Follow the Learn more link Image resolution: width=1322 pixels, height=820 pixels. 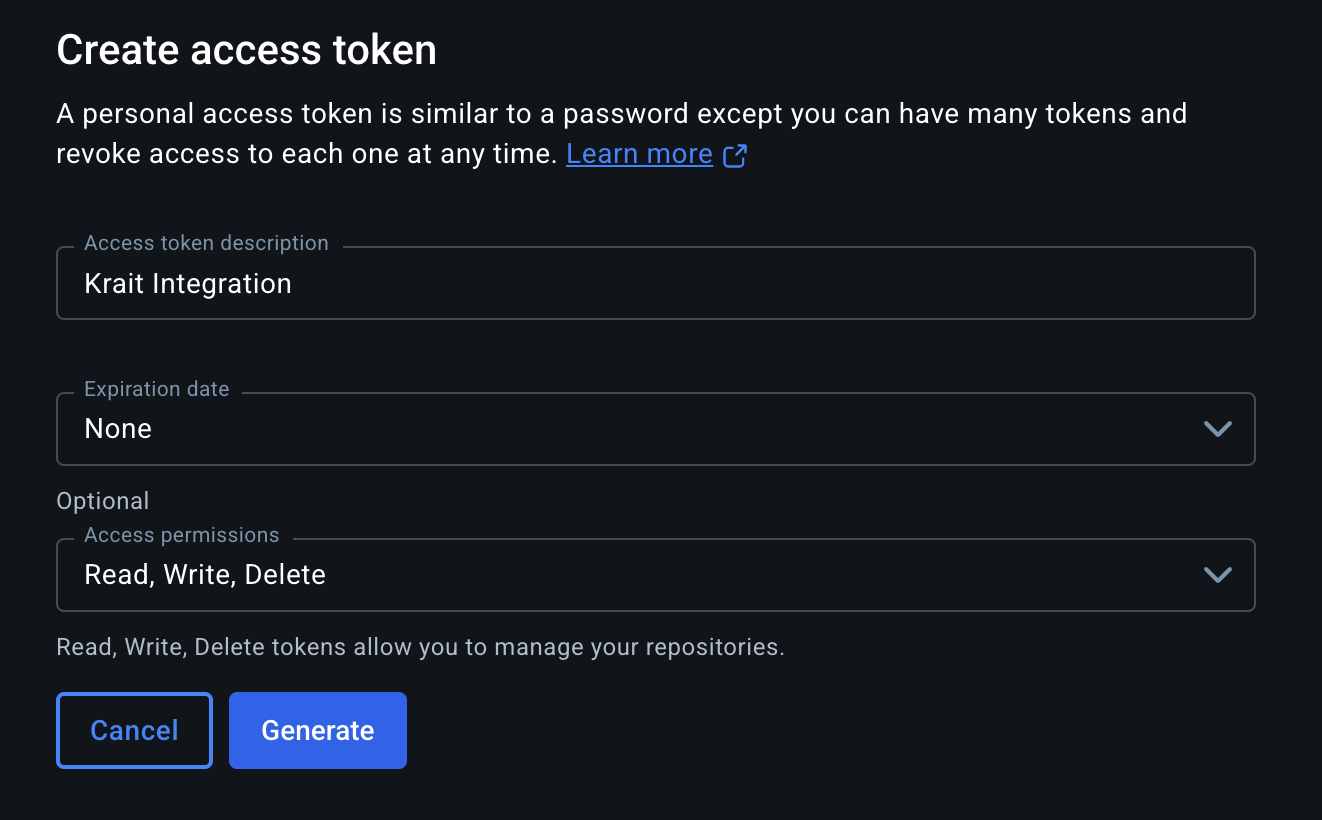pyautogui.click(x=639, y=154)
